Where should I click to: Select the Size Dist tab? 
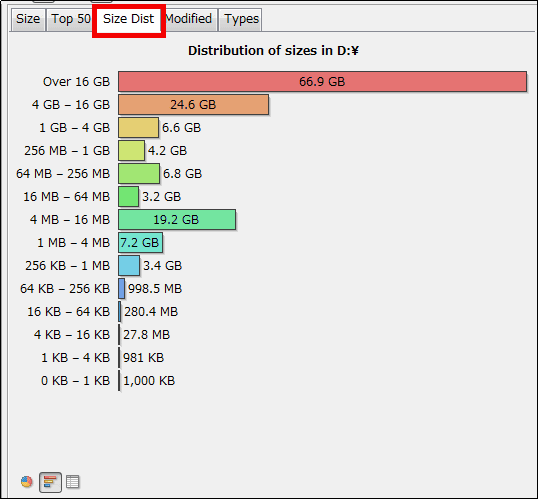pyautogui.click(x=128, y=19)
